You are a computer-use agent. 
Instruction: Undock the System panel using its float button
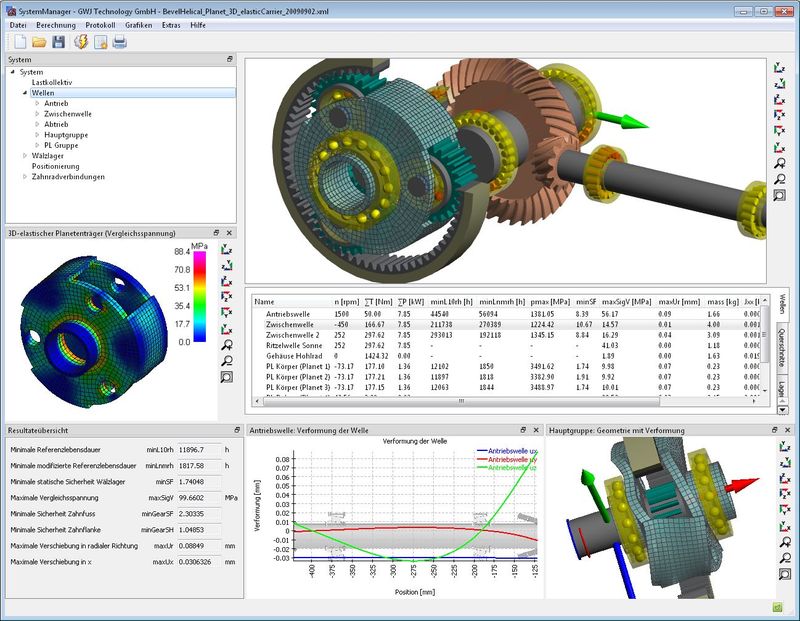pyautogui.click(x=229, y=60)
